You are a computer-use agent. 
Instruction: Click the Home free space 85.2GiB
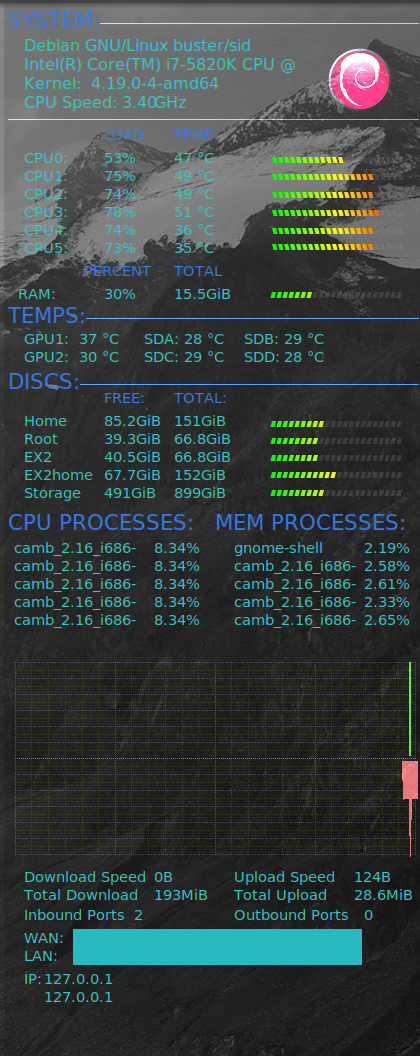point(132,422)
